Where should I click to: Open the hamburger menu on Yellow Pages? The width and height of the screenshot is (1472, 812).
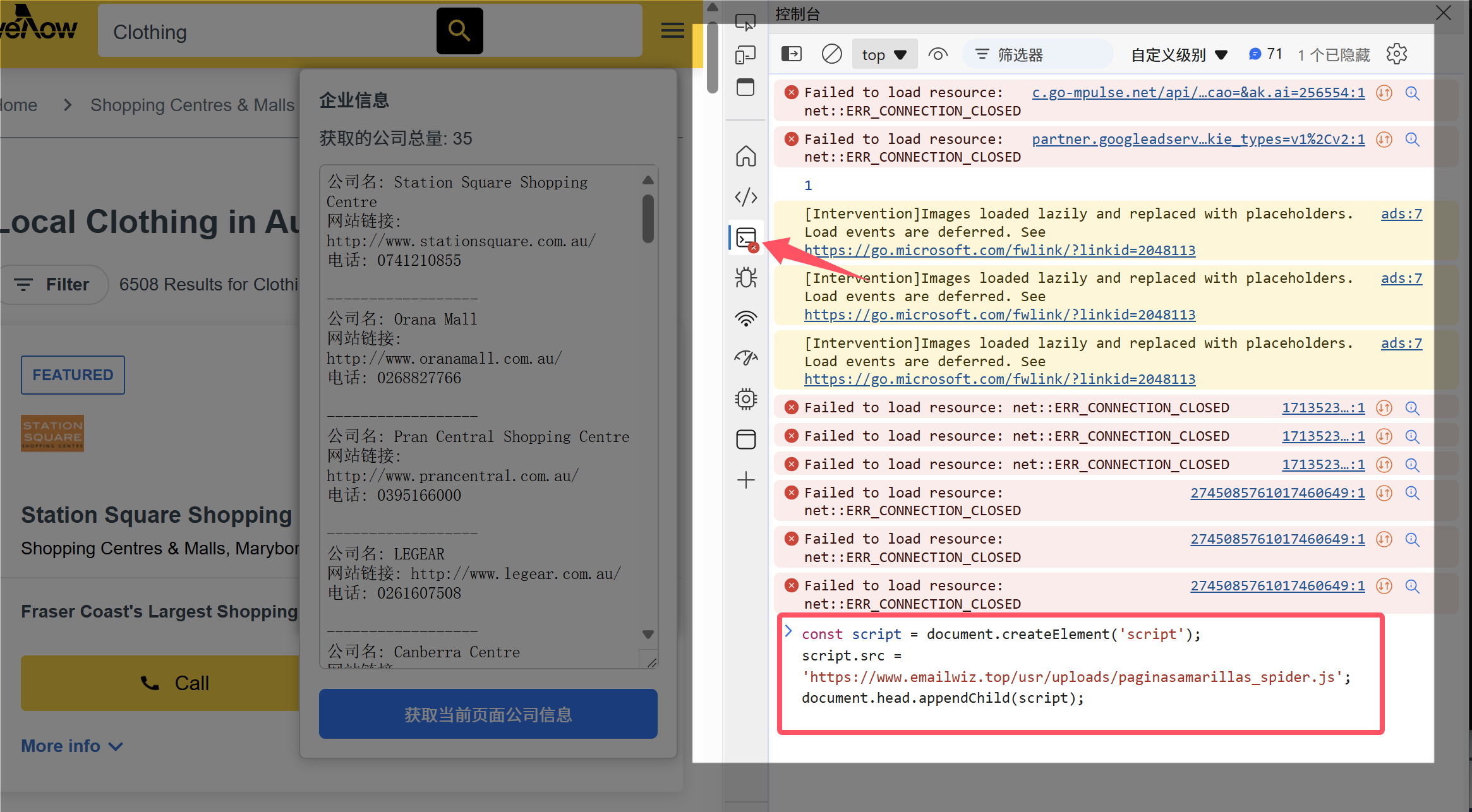click(672, 30)
